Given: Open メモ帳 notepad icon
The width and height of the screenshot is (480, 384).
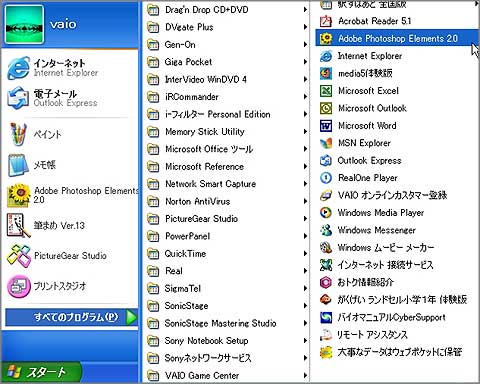Looking at the screenshot, I should pos(17,165).
